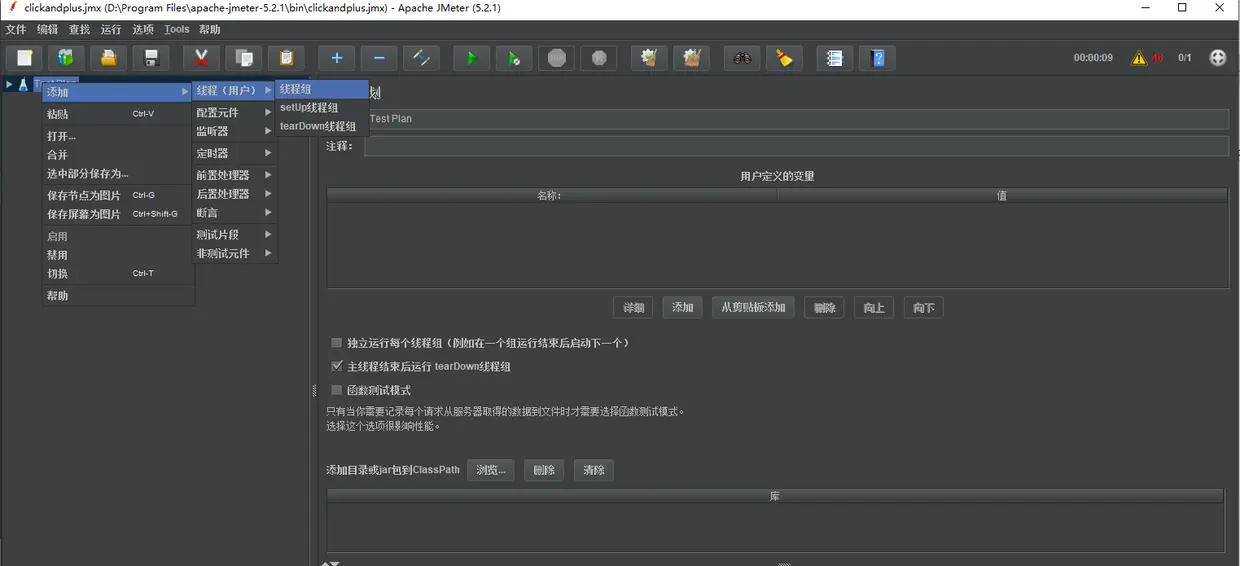Open the log viewer via the warning triangle
Screen dimensions: 1240x566
1139,58
